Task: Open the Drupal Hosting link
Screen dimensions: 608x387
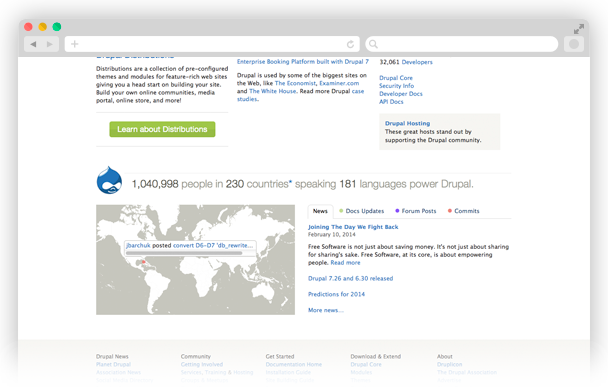Action: click(408, 123)
